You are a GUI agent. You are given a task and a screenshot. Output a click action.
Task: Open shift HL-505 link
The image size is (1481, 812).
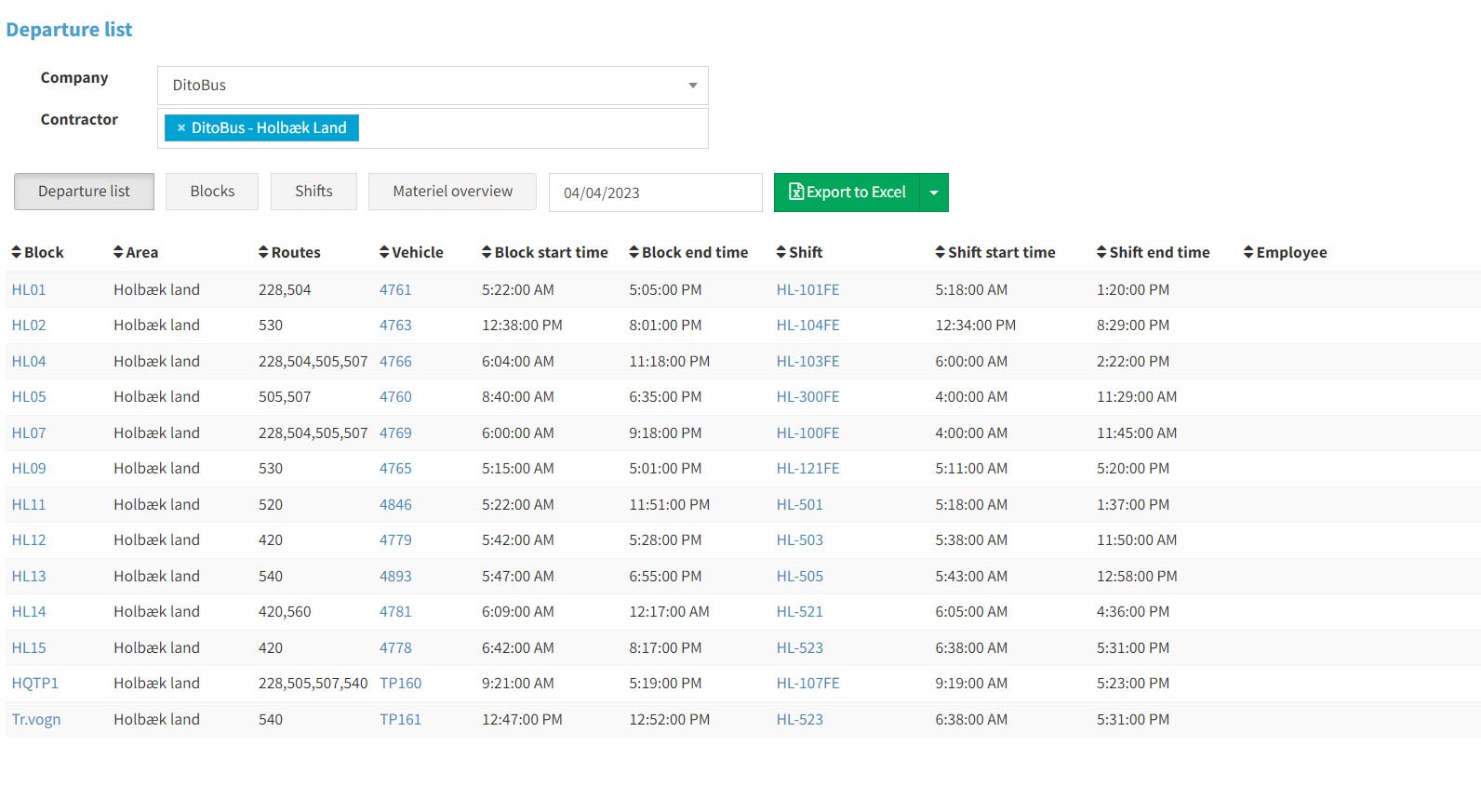(800, 577)
